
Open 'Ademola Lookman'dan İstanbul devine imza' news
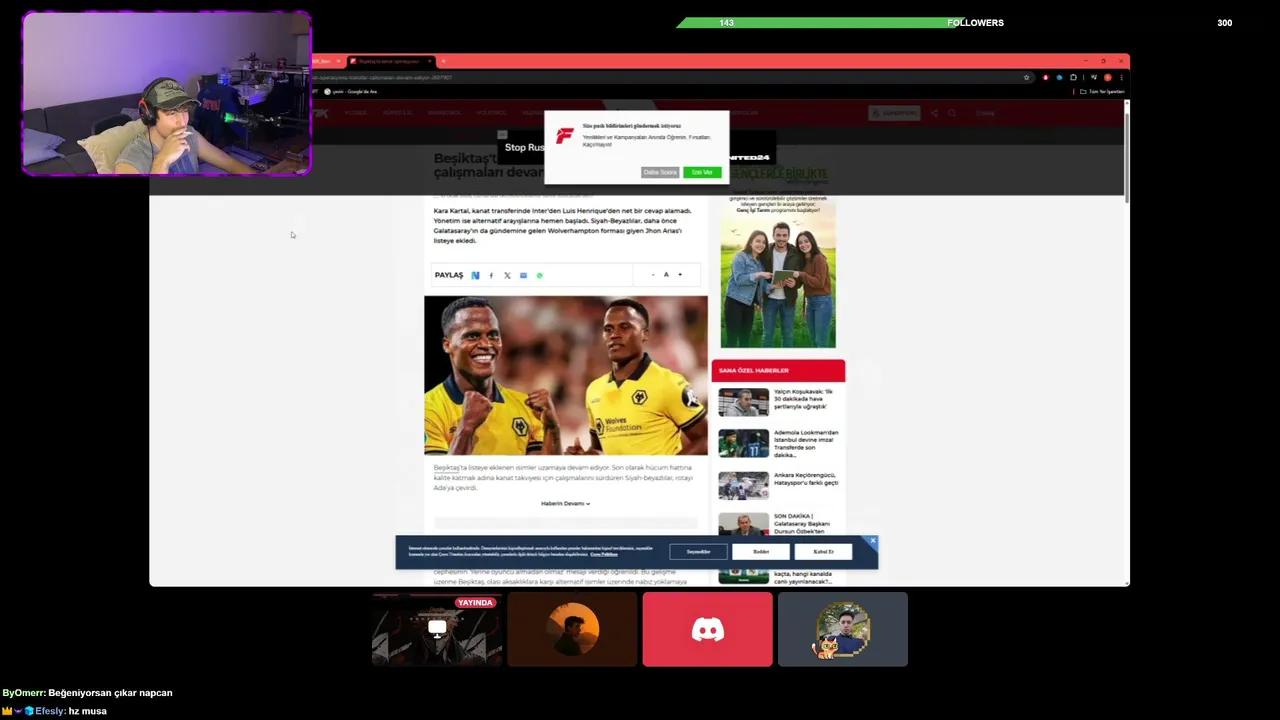(x=806, y=443)
